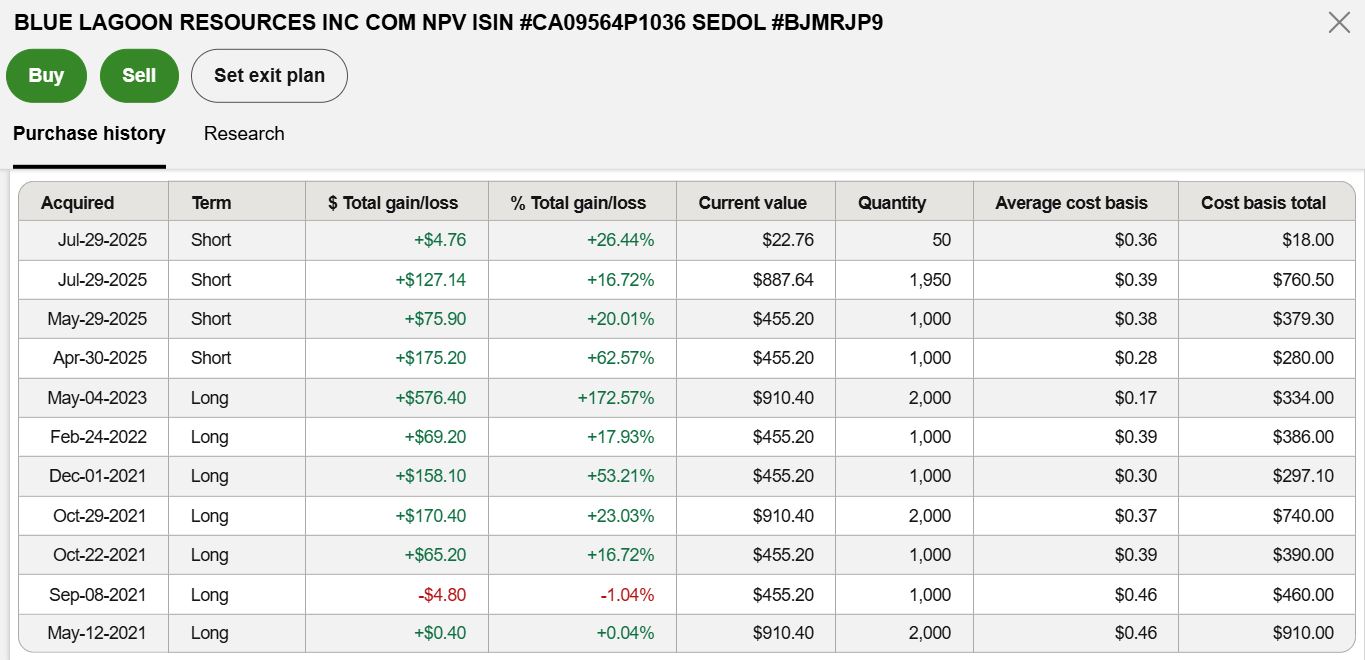The image size is (1365, 660).
Task: Click the Quantity column header
Action: tap(892, 202)
